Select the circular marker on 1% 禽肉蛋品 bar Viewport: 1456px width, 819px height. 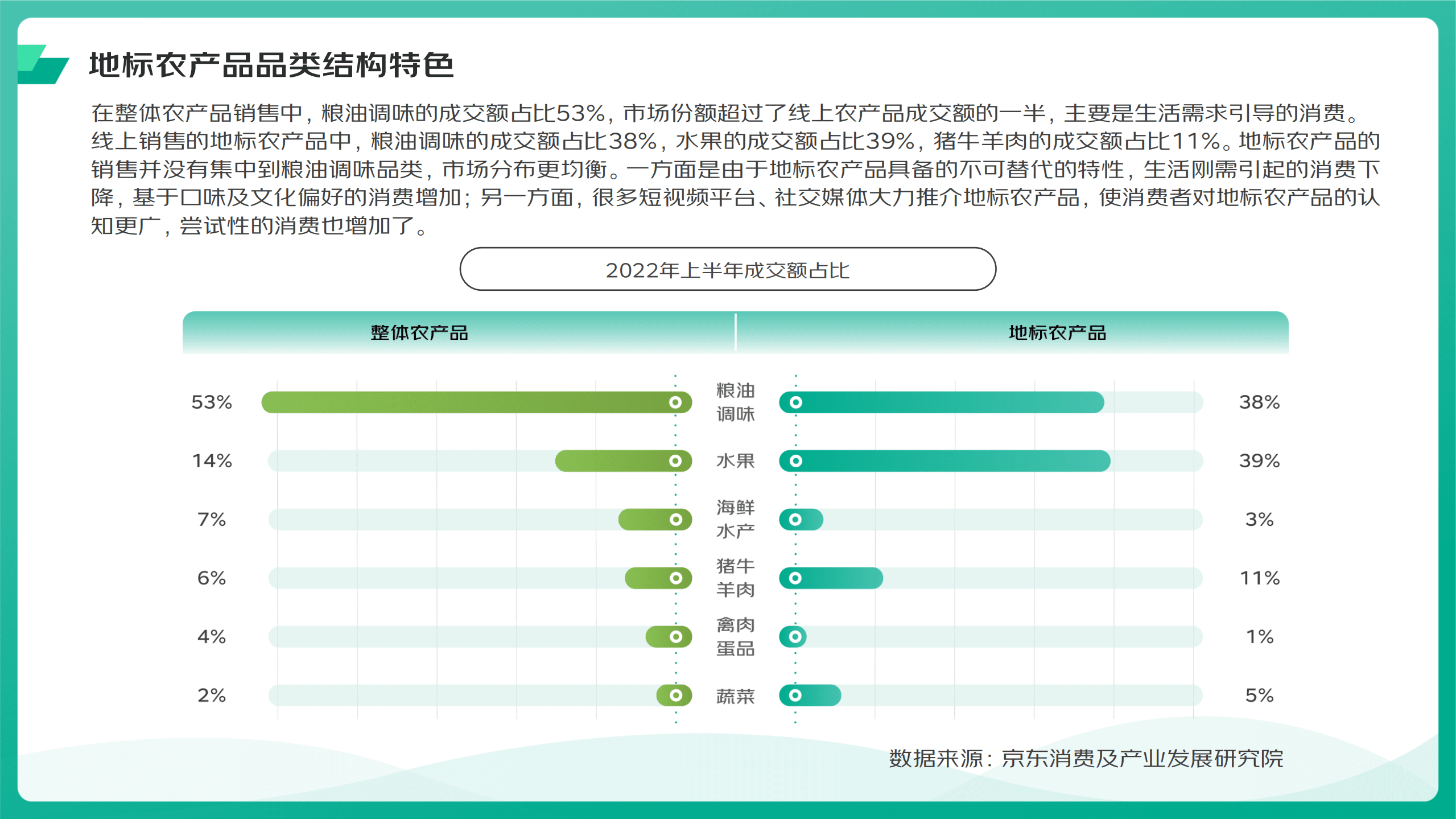[x=795, y=637]
